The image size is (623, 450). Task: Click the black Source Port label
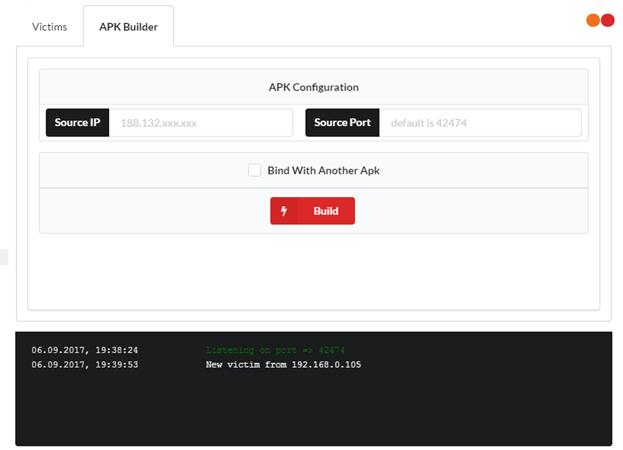[342, 123]
